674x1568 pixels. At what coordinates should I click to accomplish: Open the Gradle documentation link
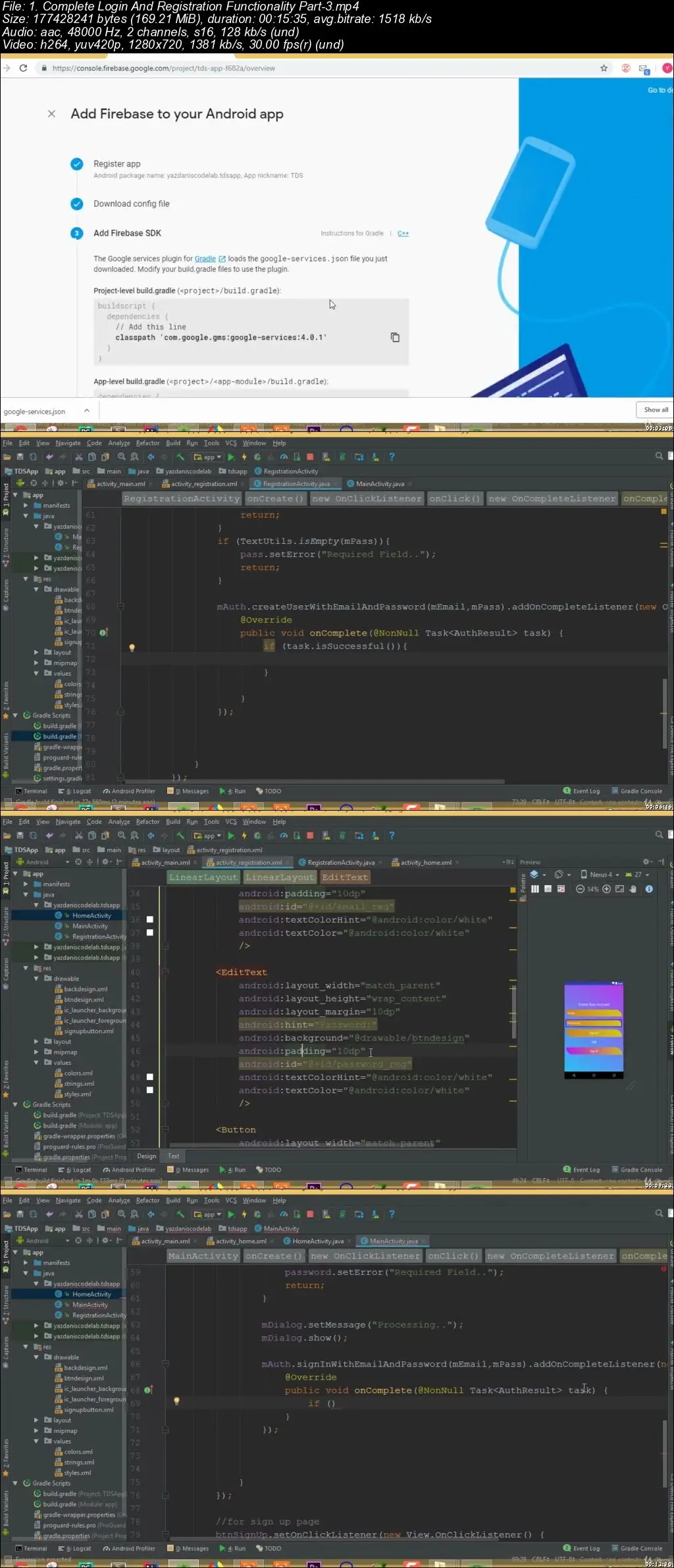tap(205, 259)
